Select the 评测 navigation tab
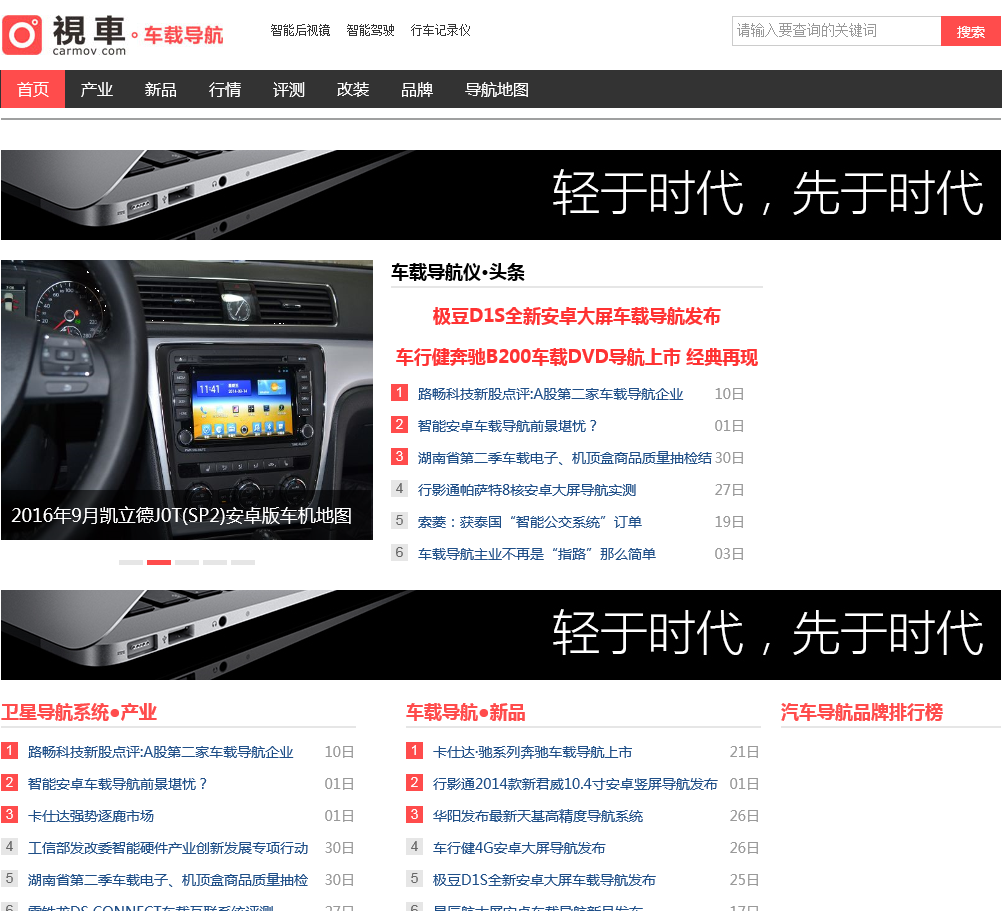 [288, 89]
